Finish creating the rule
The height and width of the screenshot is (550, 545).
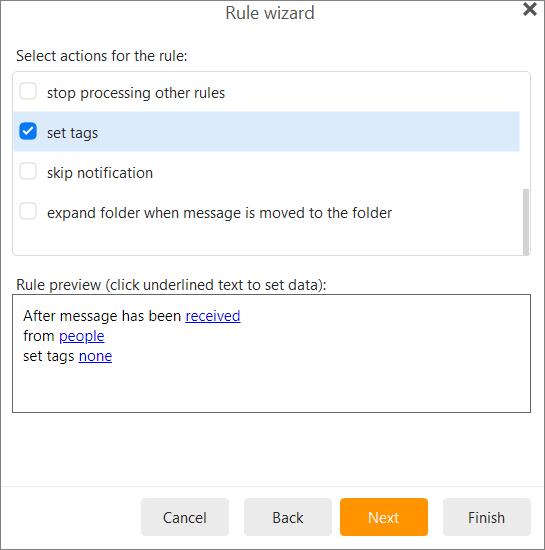point(486,517)
